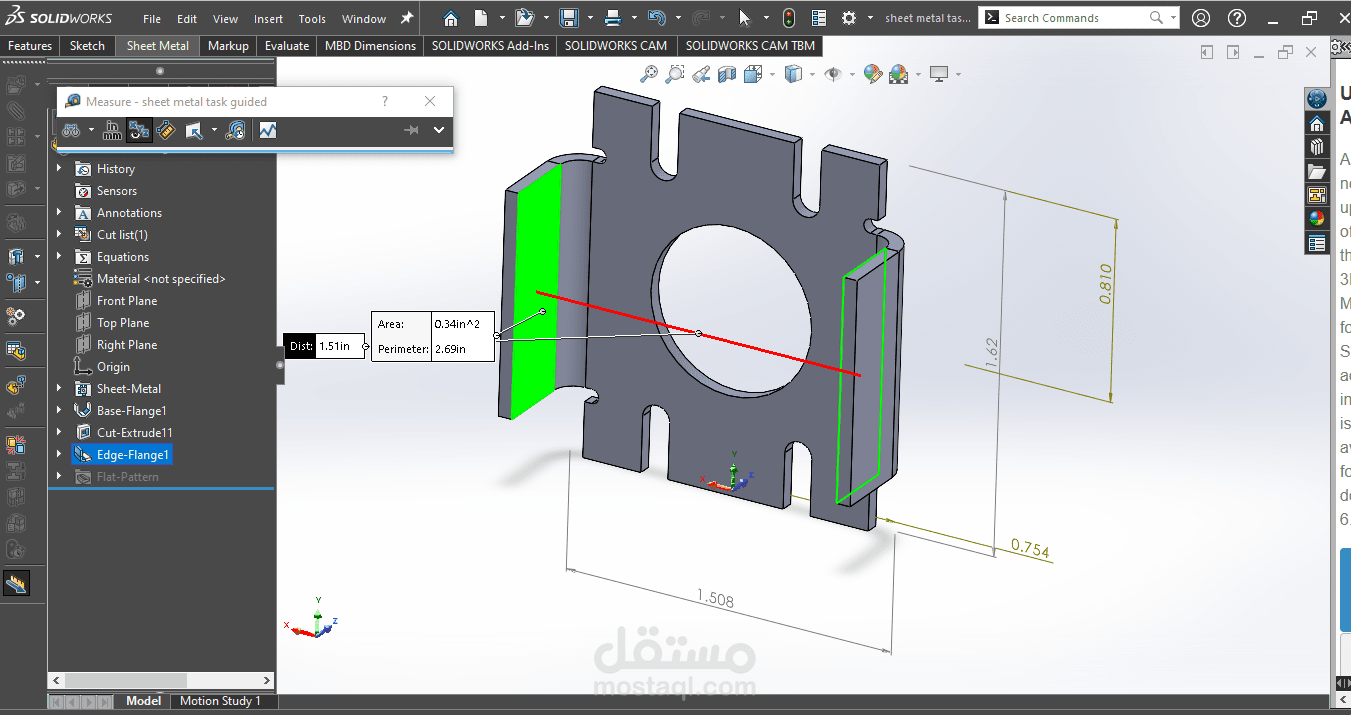
Task: Expand the Sheet-Metal feature node
Action: coord(59,389)
